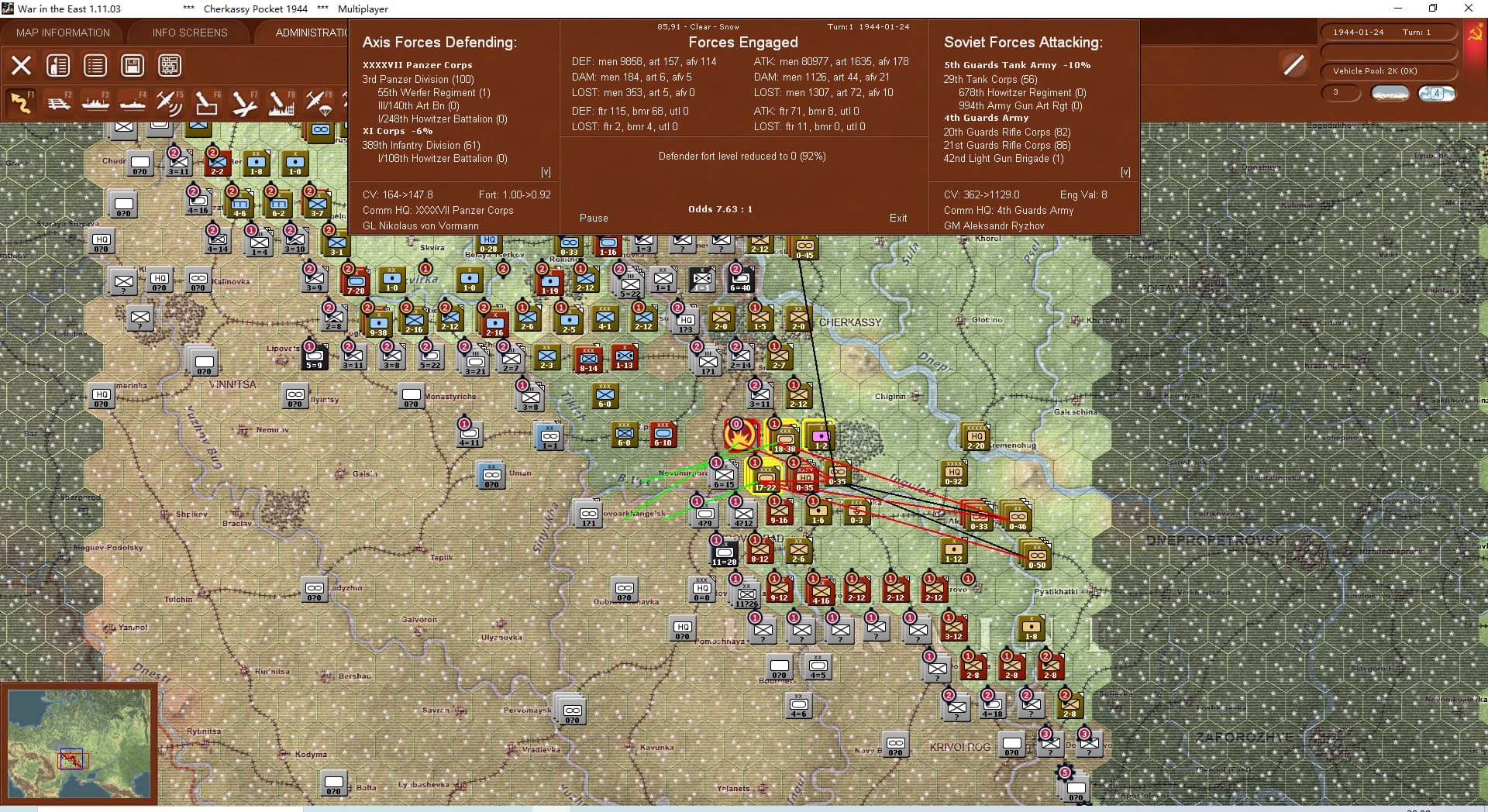Screen dimensions: 1488x812
Task: Select F6 bomb unit mode icon
Action: tap(206, 102)
